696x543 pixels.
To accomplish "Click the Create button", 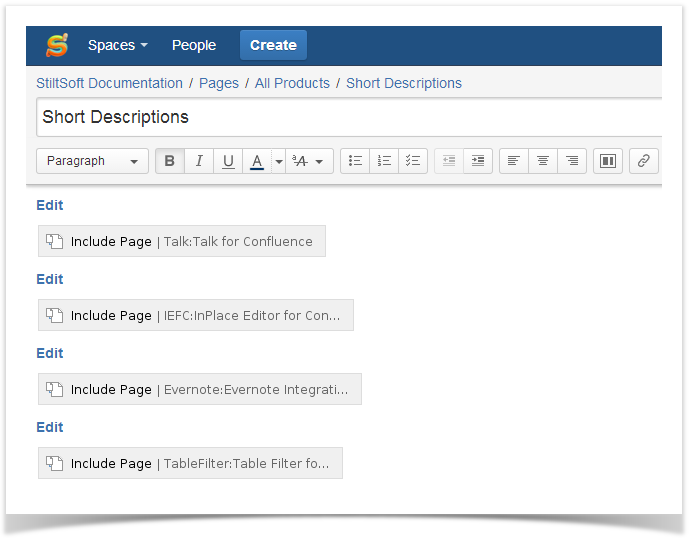I will coord(273,45).
